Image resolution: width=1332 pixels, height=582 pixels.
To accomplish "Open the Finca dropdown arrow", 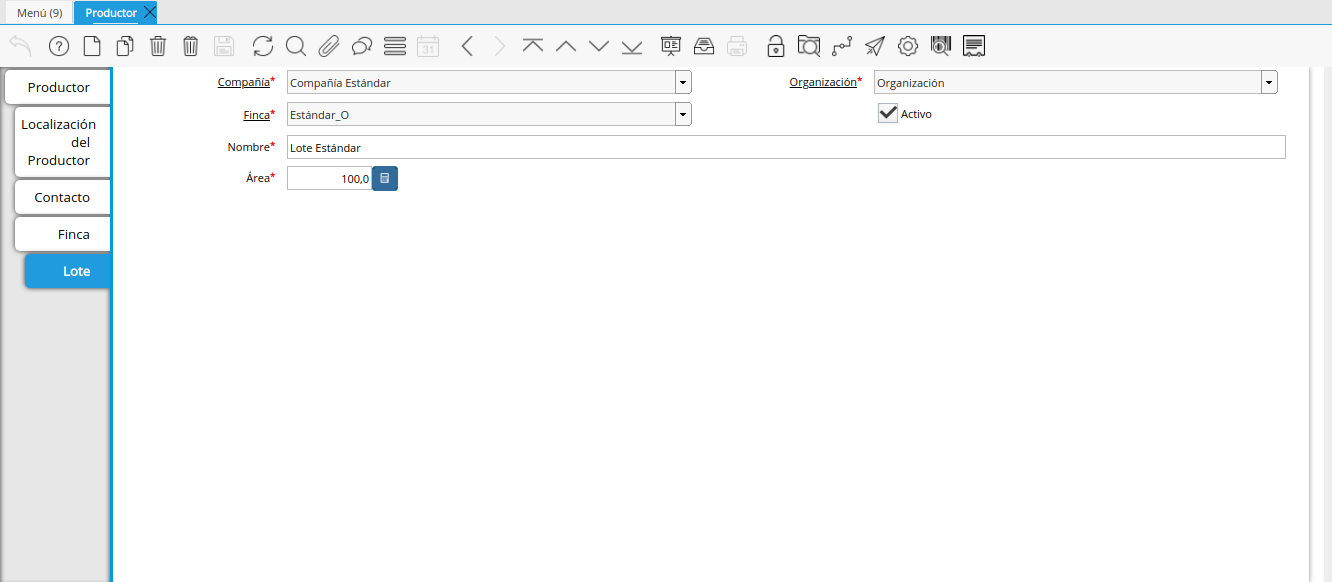I will [682, 115].
